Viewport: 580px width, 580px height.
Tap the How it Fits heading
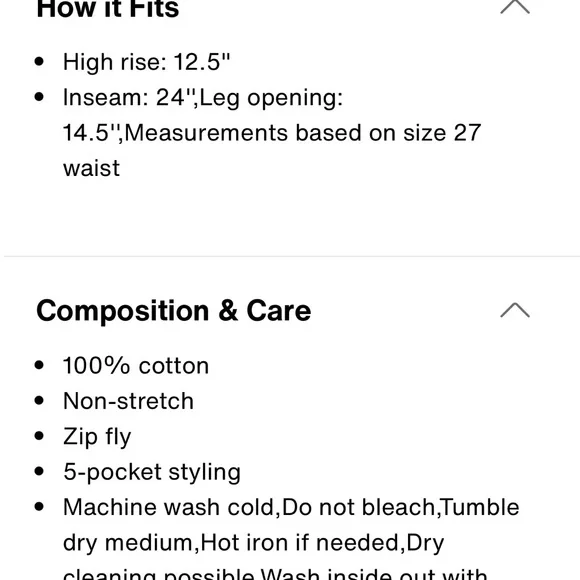108,9
